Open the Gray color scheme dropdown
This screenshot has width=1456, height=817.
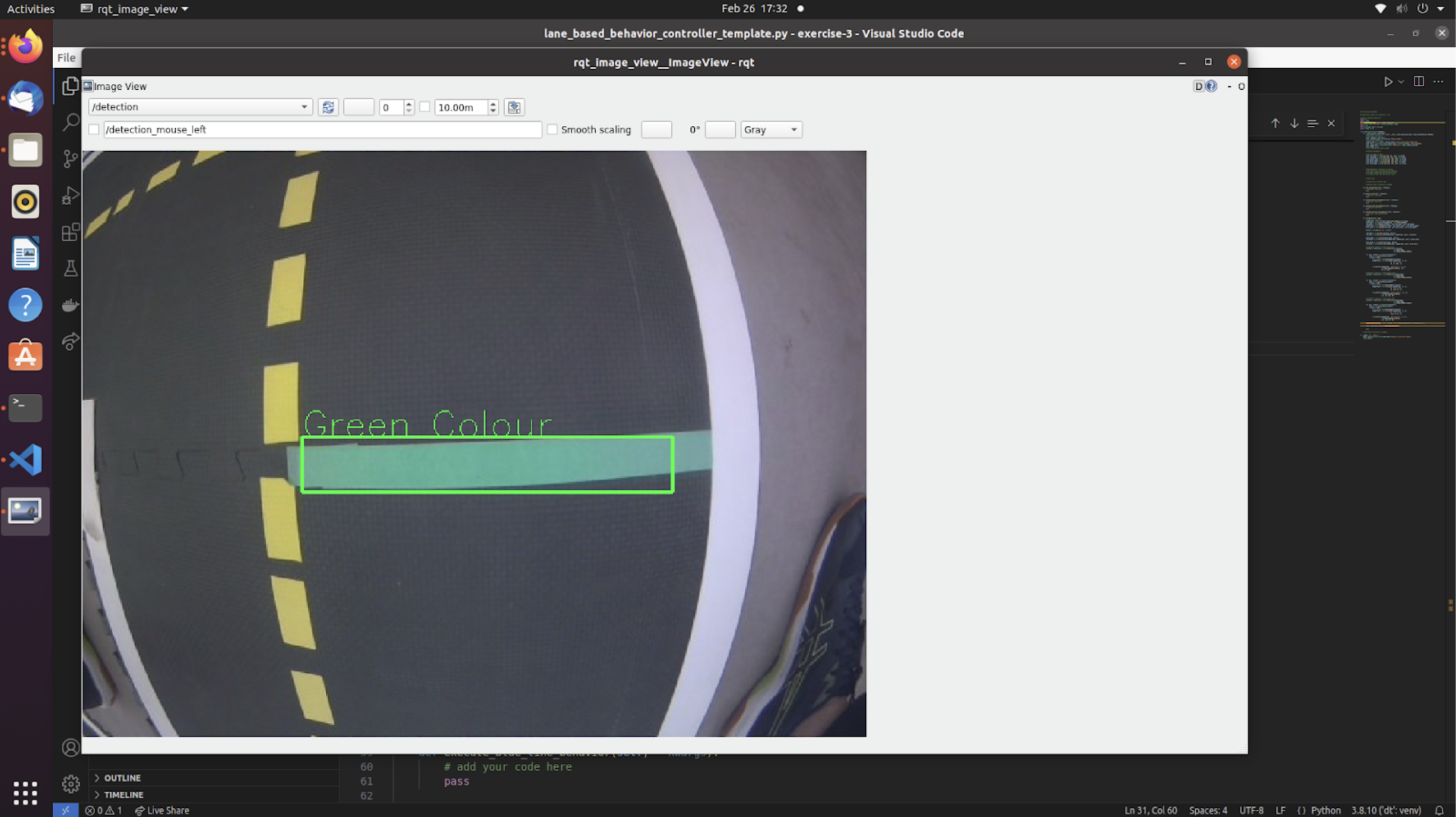pos(771,130)
